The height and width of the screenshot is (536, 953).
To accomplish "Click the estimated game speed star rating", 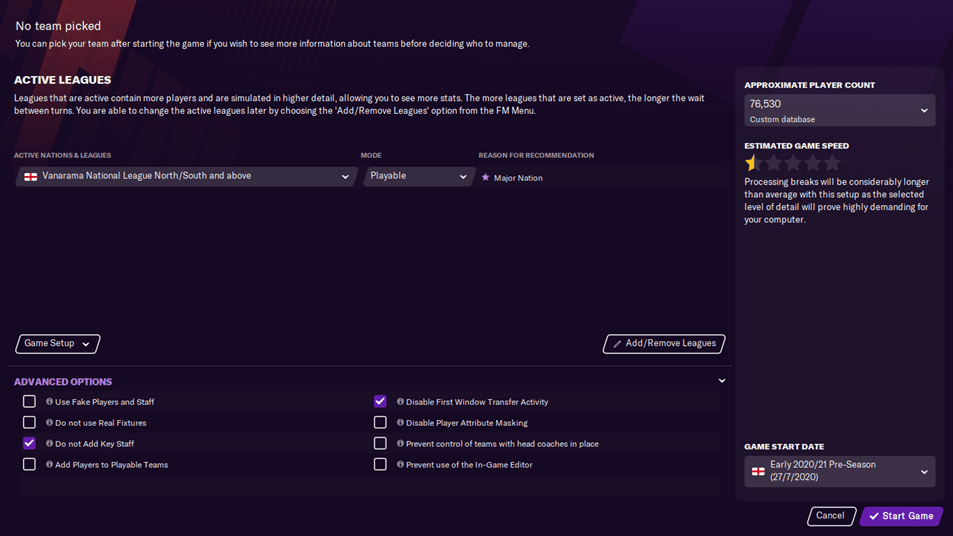I will click(792, 163).
